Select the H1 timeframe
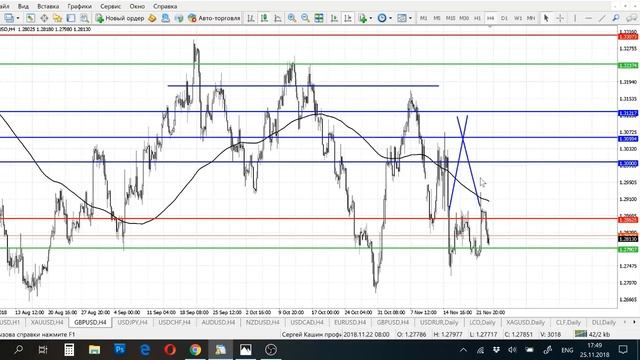 coord(477,18)
